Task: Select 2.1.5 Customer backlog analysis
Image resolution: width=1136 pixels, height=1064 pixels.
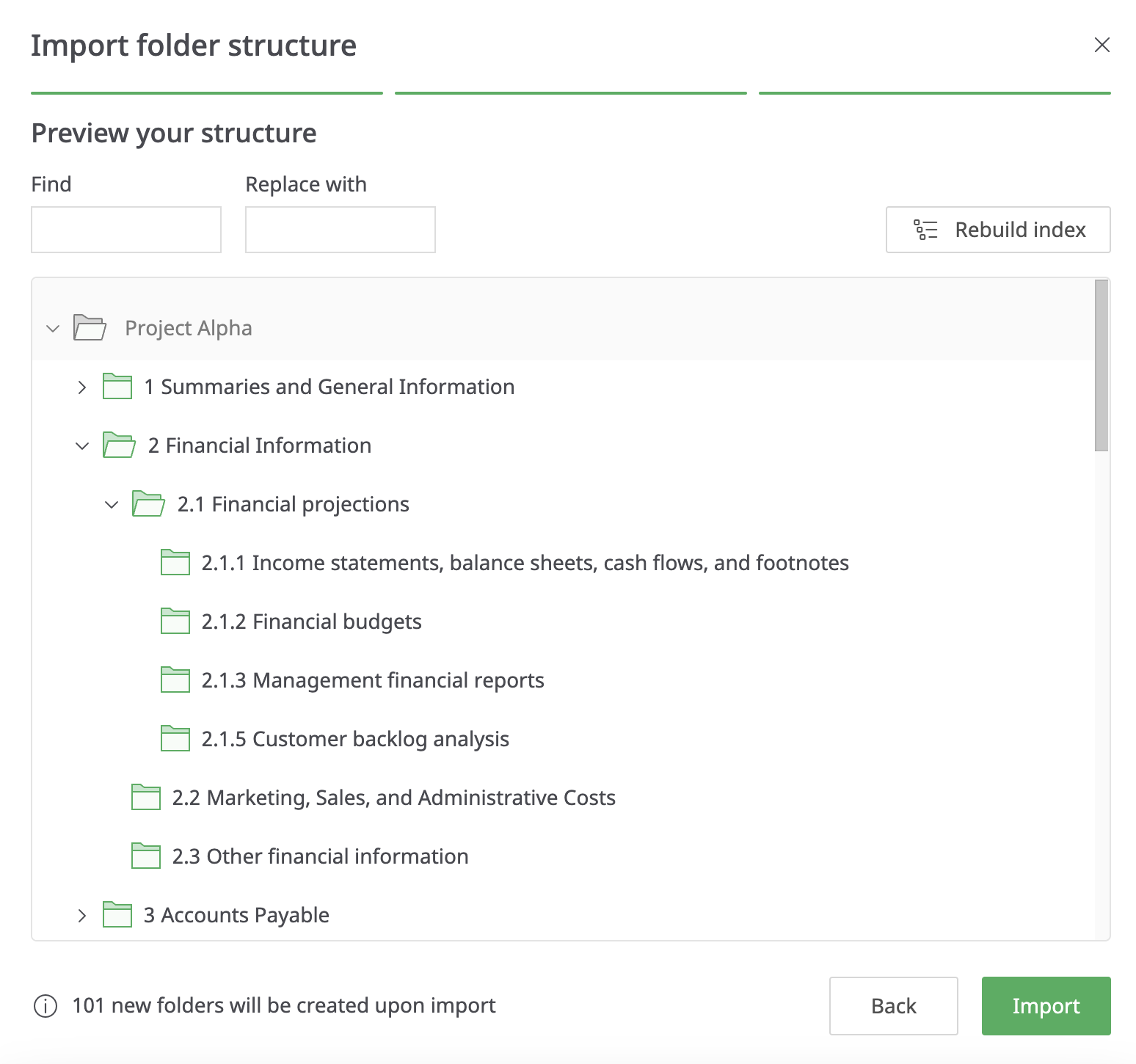Action: click(355, 739)
